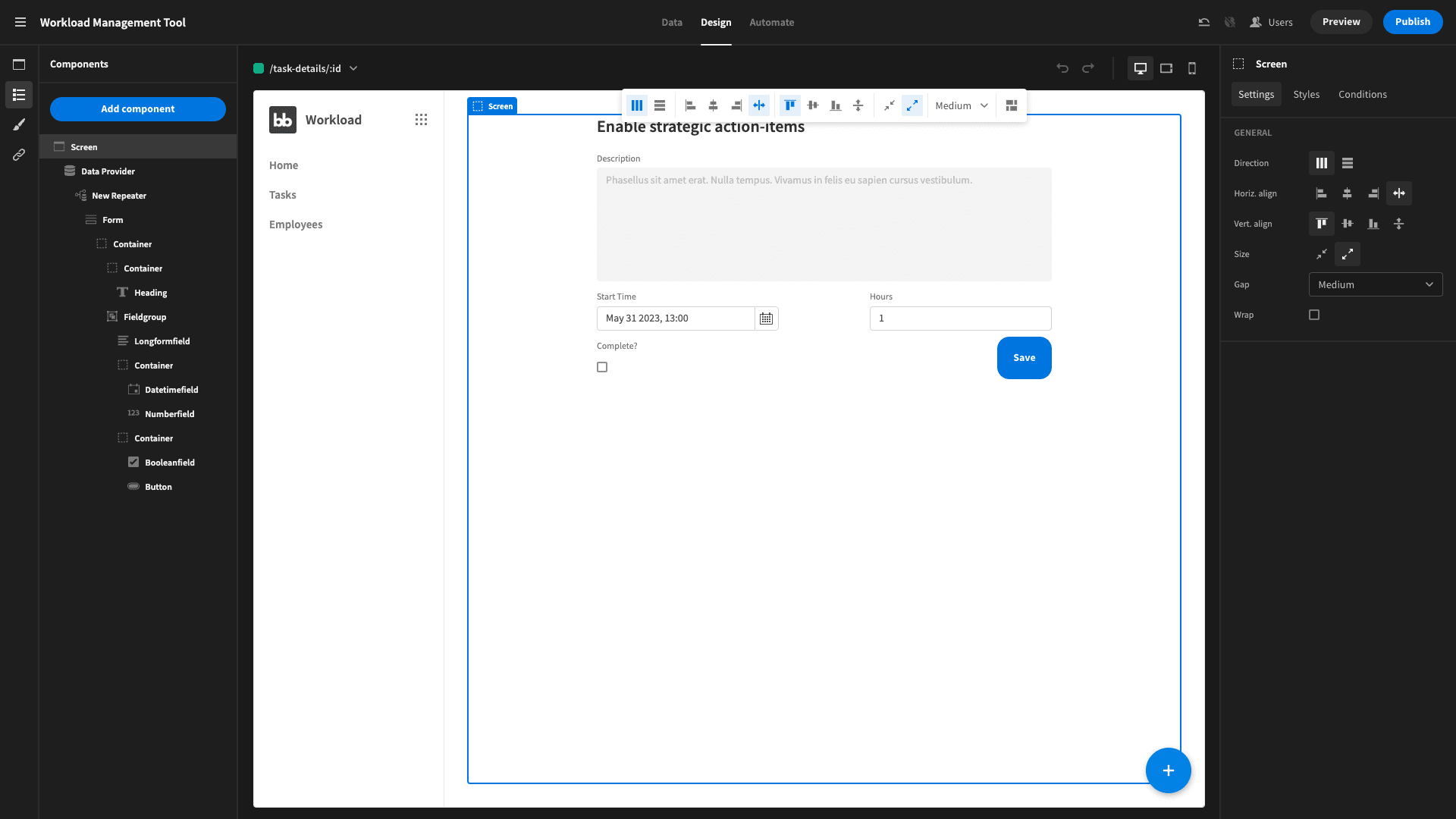Switch preview to desktop view

pyautogui.click(x=1141, y=68)
